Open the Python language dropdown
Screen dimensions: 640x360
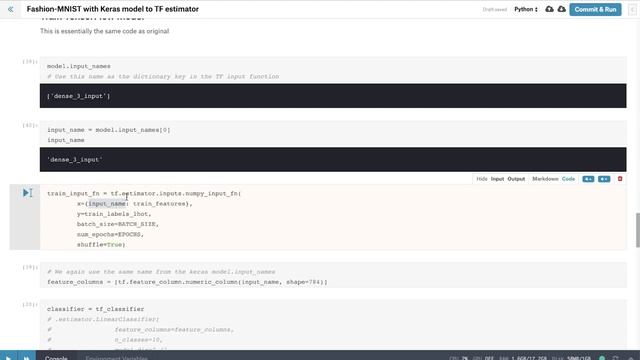[x=526, y=9]
